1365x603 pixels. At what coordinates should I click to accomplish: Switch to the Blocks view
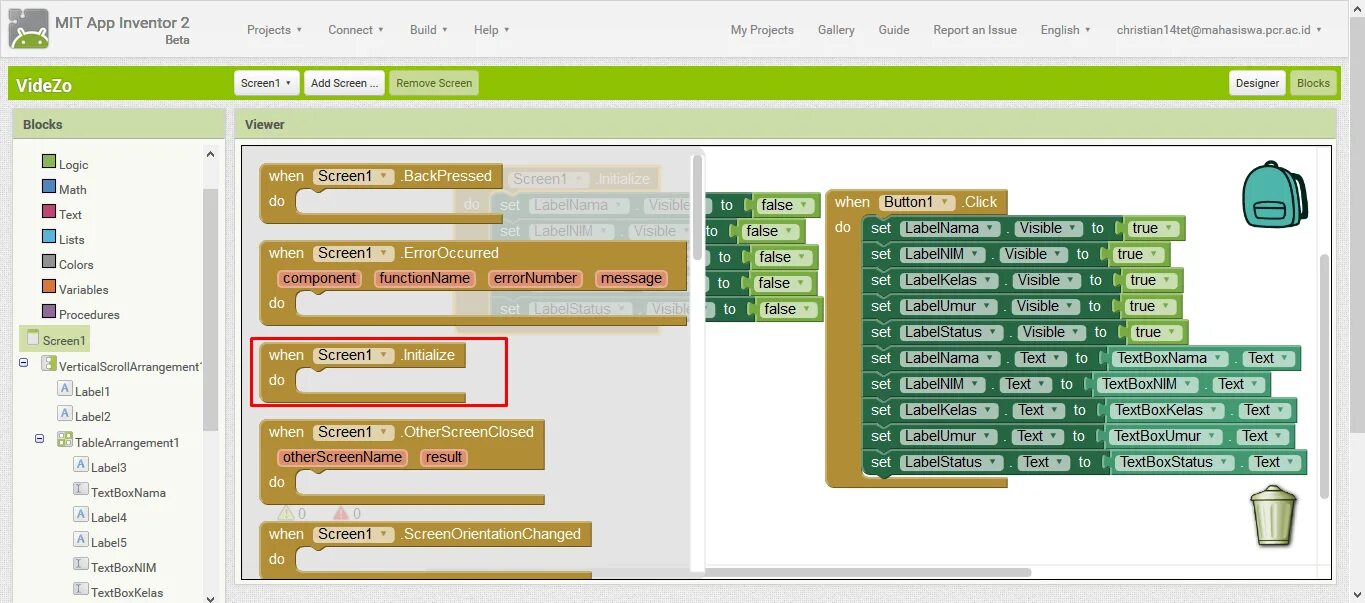[1313, 83]
